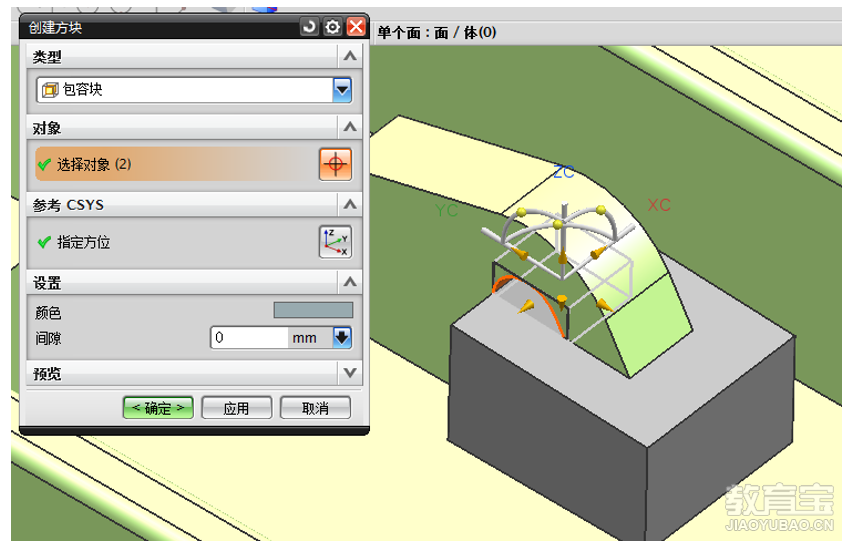
Task: Click the top center yellow sphere handle
Action: [557, 224]
